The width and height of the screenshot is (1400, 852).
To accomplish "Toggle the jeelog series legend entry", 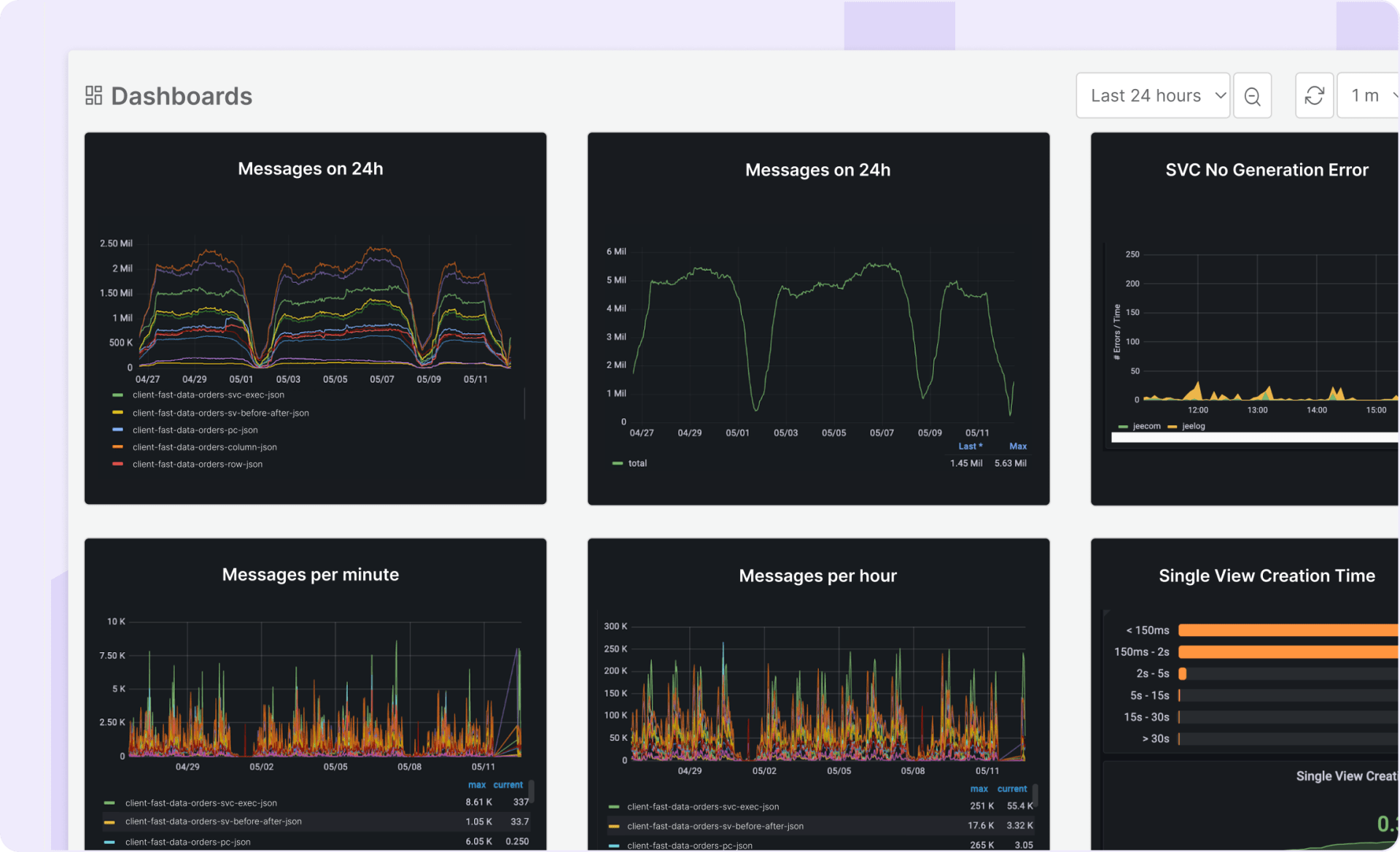I will pos(1192,426).
